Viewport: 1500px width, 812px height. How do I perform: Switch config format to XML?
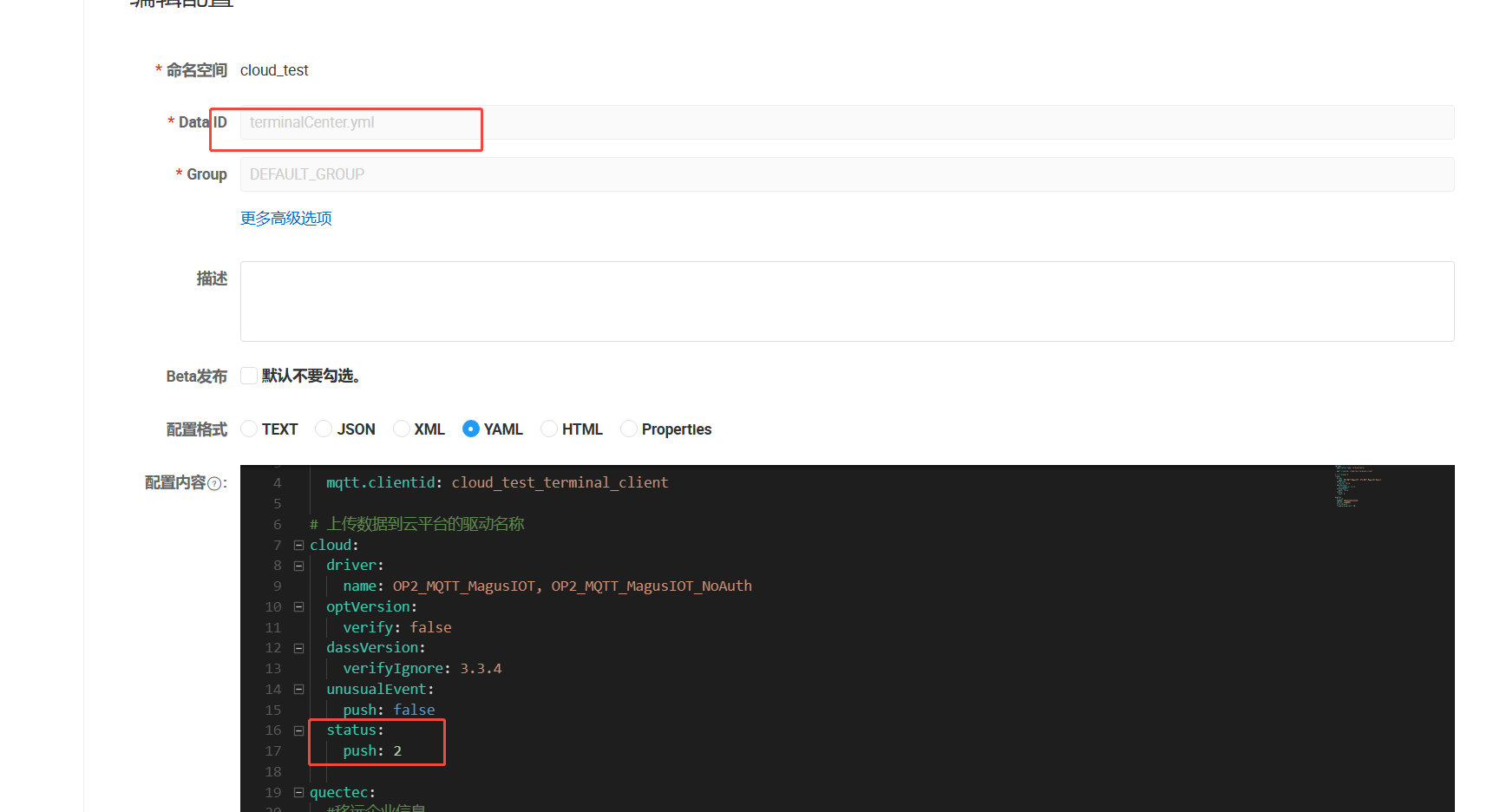click(x=401, y=429)
